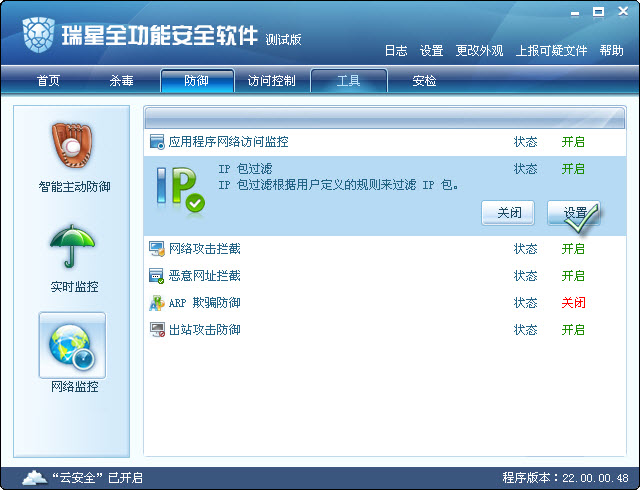Click the 程序版本 22.00.00.48 text
The height and width of the screenshot is (490, 640).
point(565,477)
